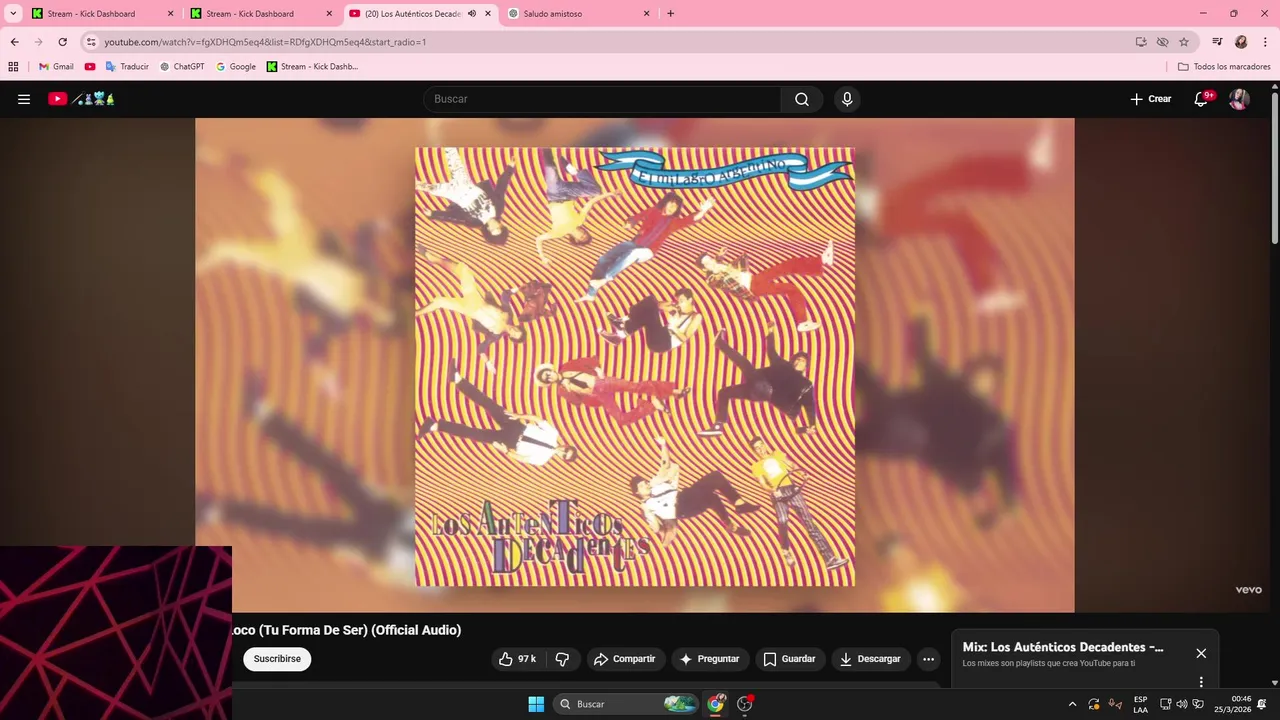This screenshot has height=720, width=1280.
Task: View site information icon in address bar
Action: [x=91, y=42]
